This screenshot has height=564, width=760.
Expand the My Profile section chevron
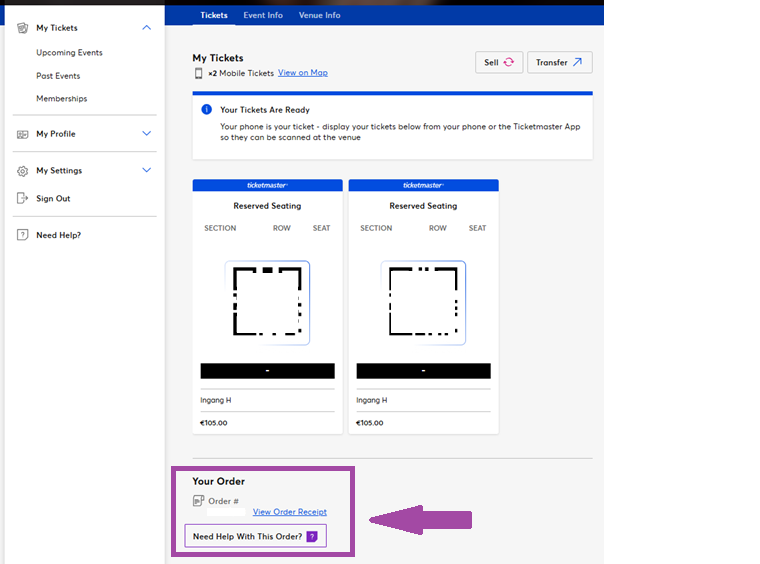pos(147,134)
